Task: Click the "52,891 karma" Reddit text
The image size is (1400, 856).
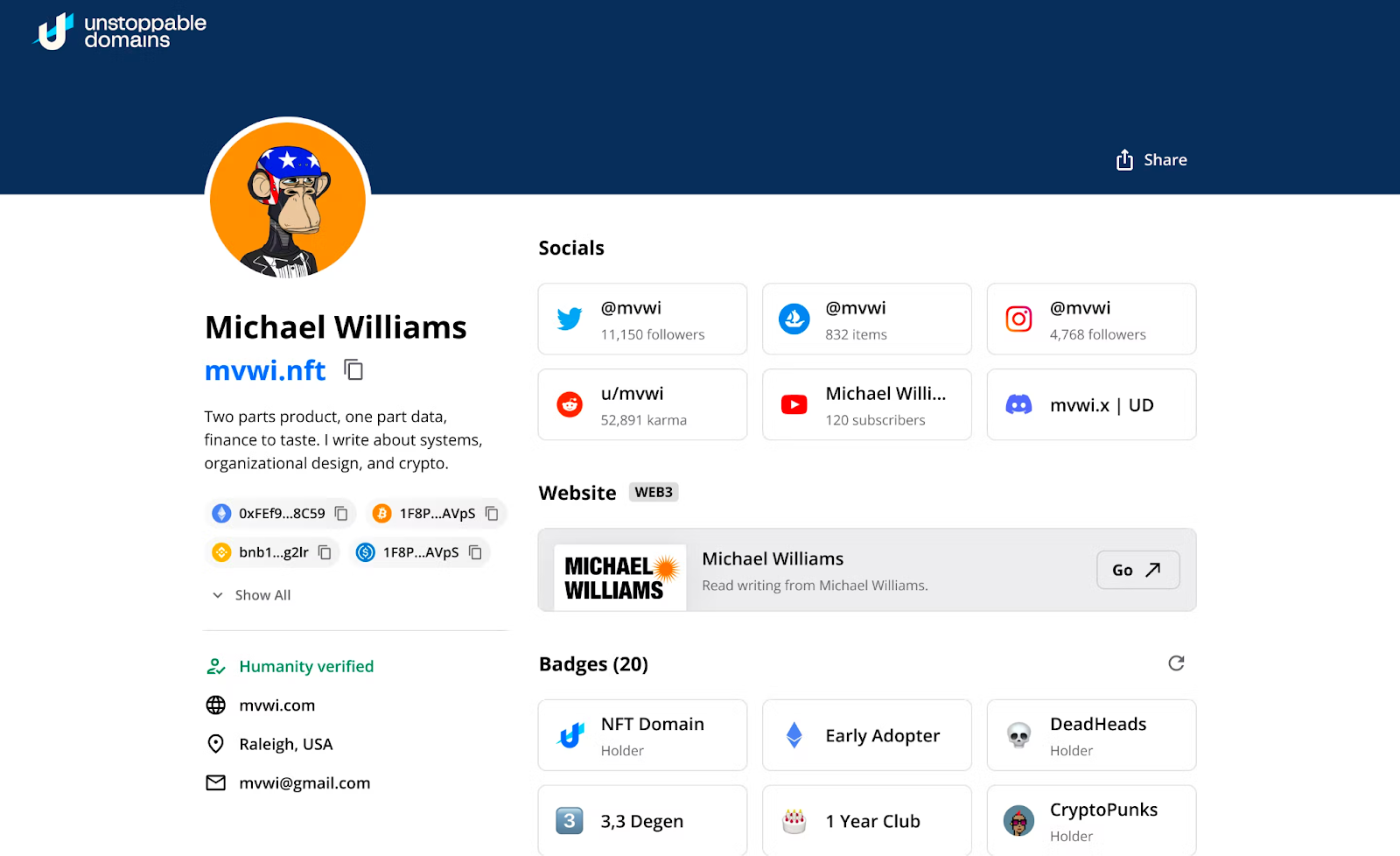Action: (644, 420)
